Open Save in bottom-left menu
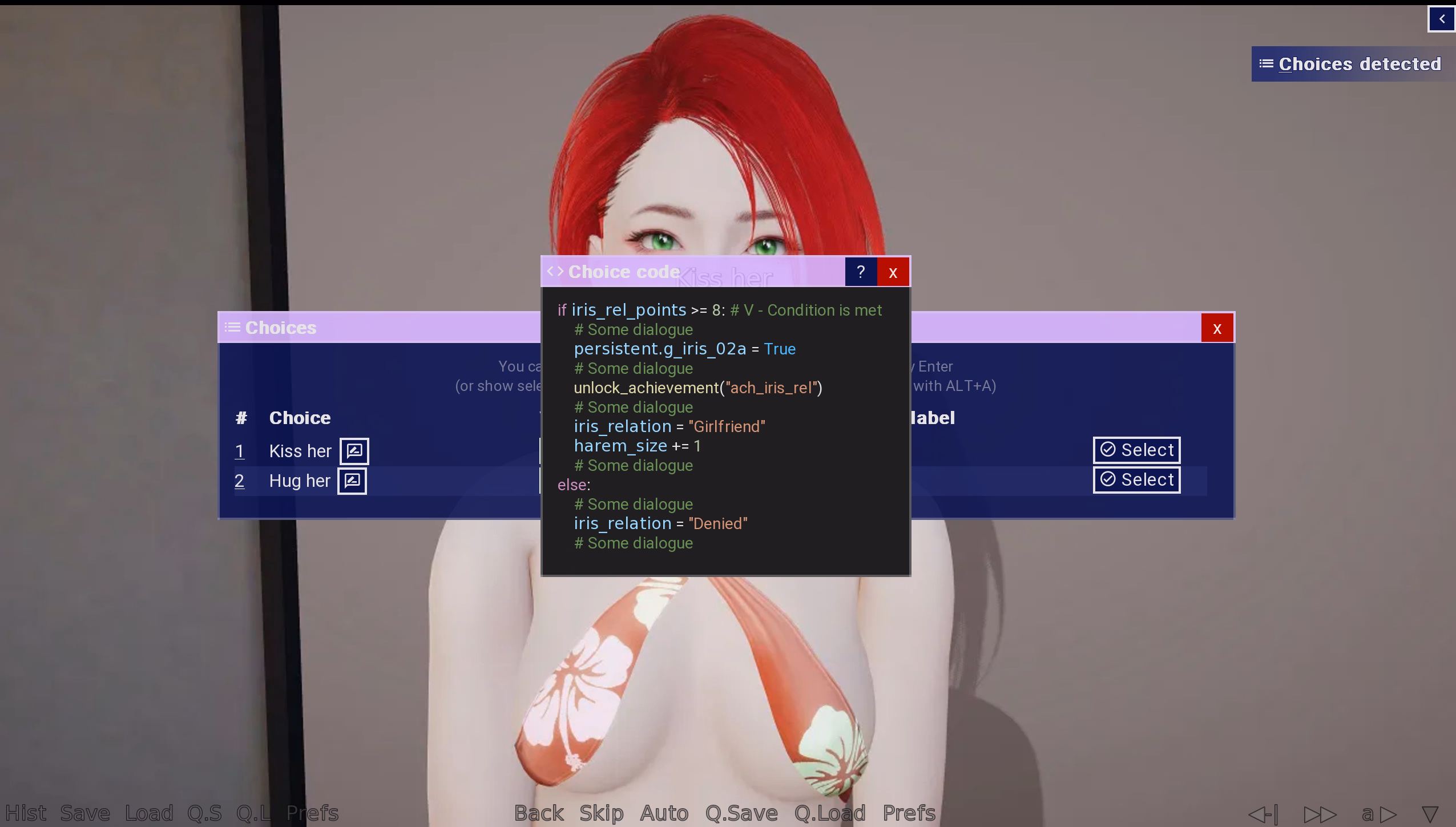Screen dimensions: 1456x827 click(85, 813)
